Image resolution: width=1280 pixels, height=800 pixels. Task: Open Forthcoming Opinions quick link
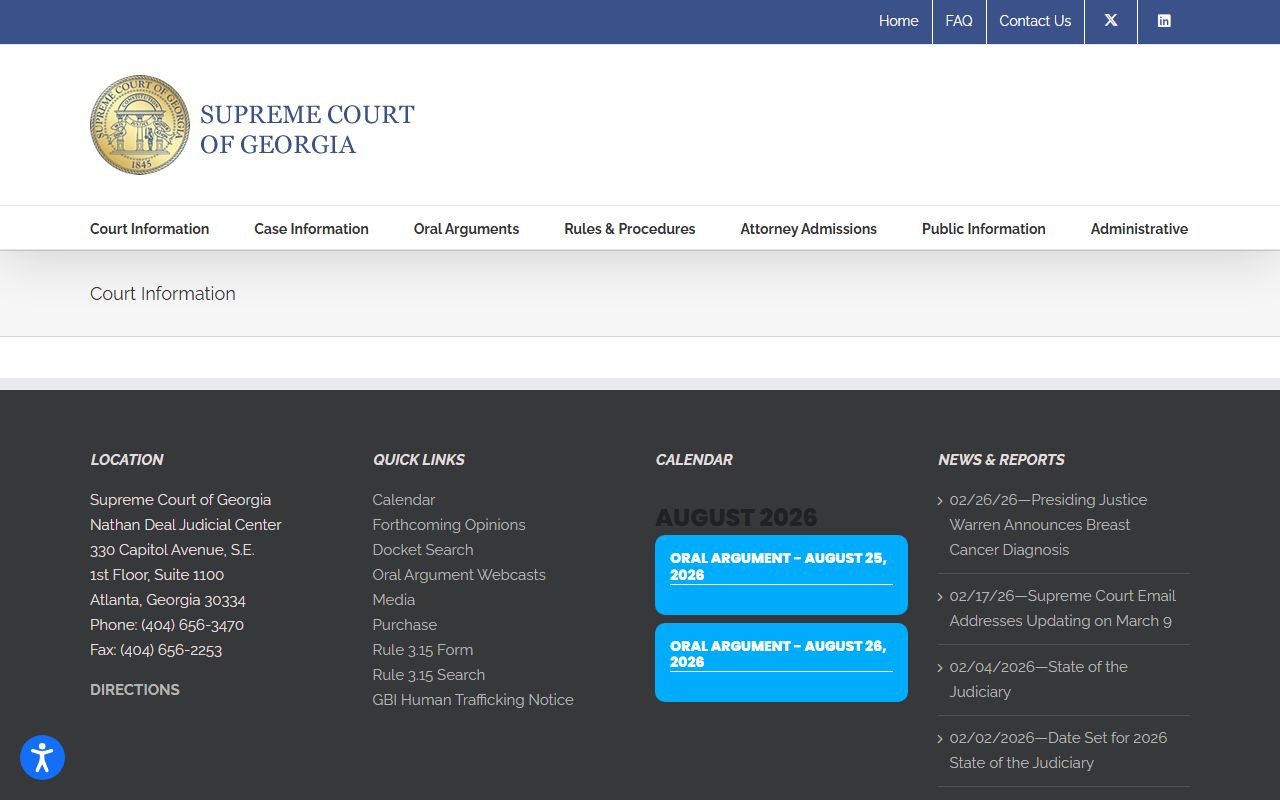[449, 525]
